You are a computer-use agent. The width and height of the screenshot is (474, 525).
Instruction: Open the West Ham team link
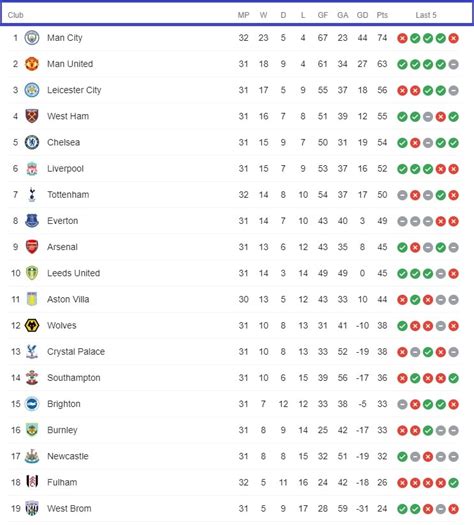(x=68, y=116)
